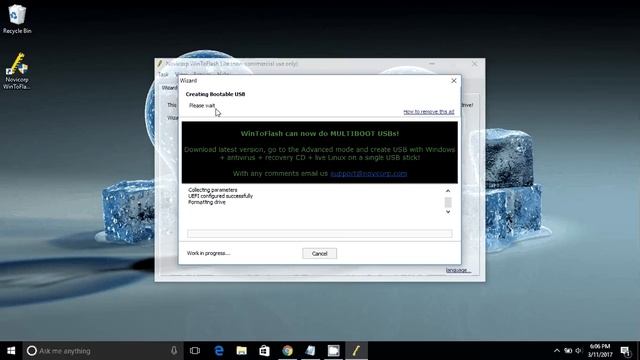640x360 pixels.
Task: Open Google Chrome from taskbar
Action: 287,351
